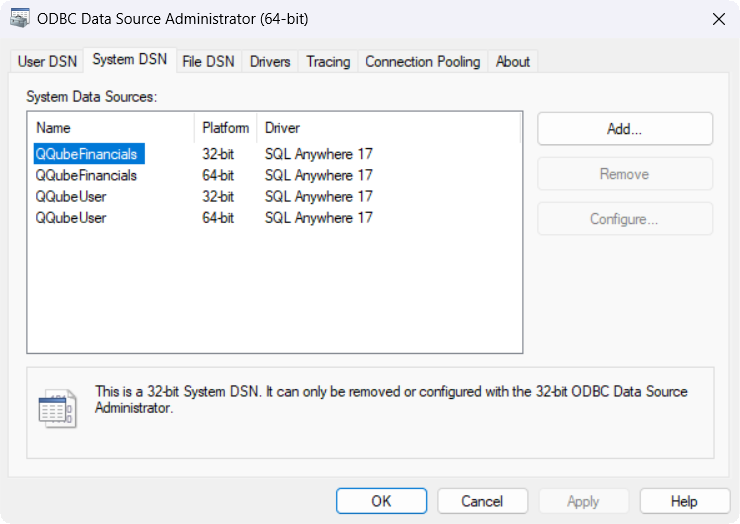
Task: Dismiss dialog with Cancel button
Action: tap(482, 501)
